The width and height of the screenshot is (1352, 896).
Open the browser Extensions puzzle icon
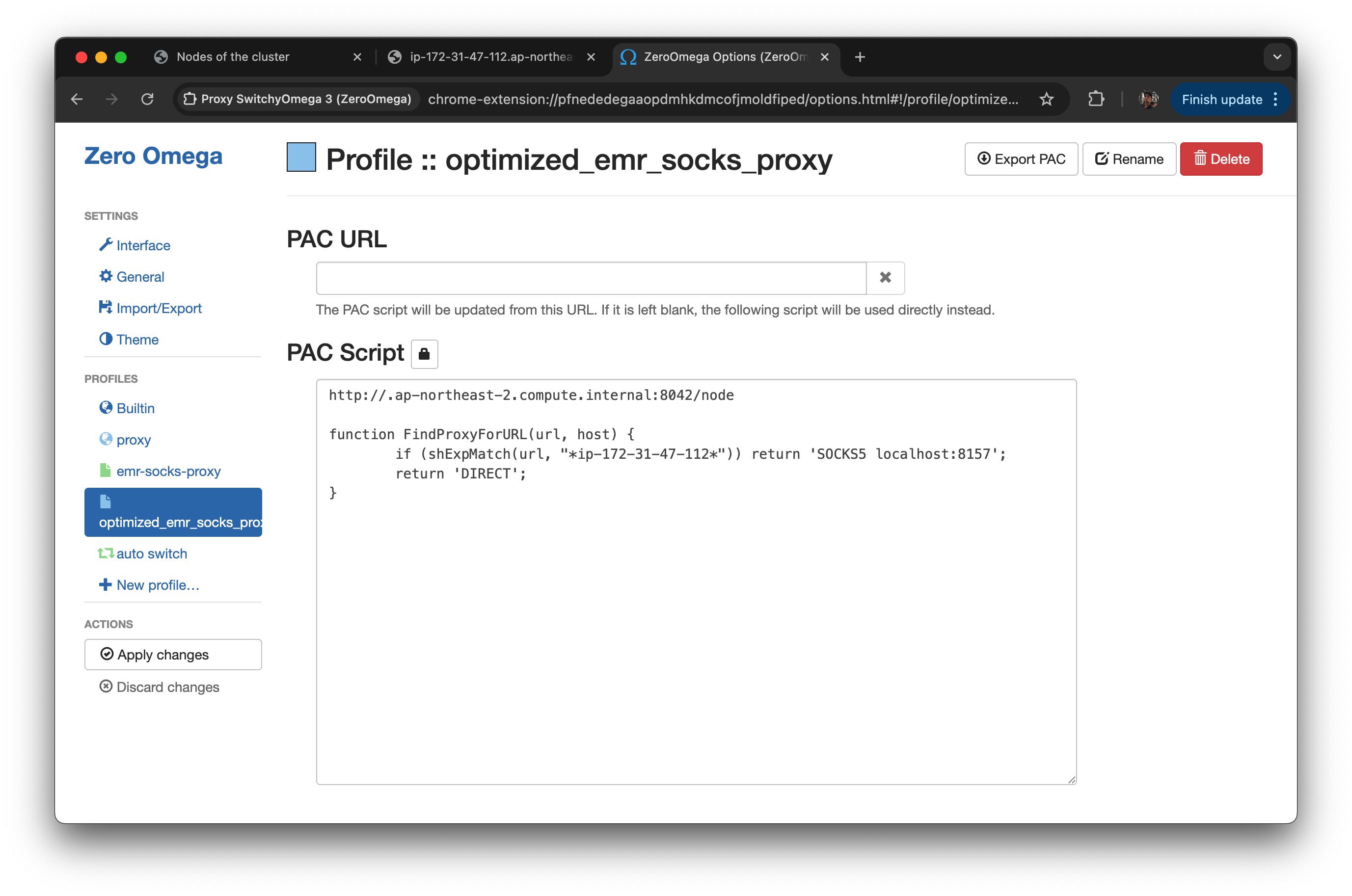1095,100
